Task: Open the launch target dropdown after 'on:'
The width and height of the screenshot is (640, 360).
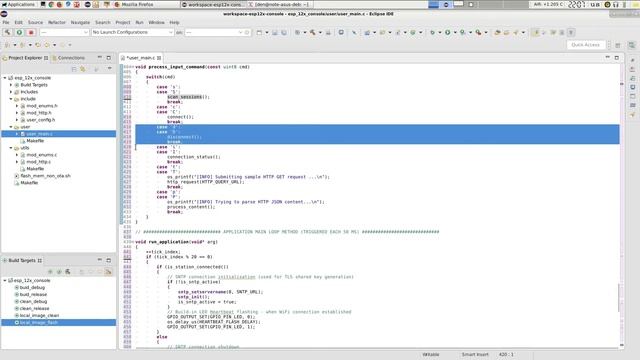Action: [x=214, y=32]
